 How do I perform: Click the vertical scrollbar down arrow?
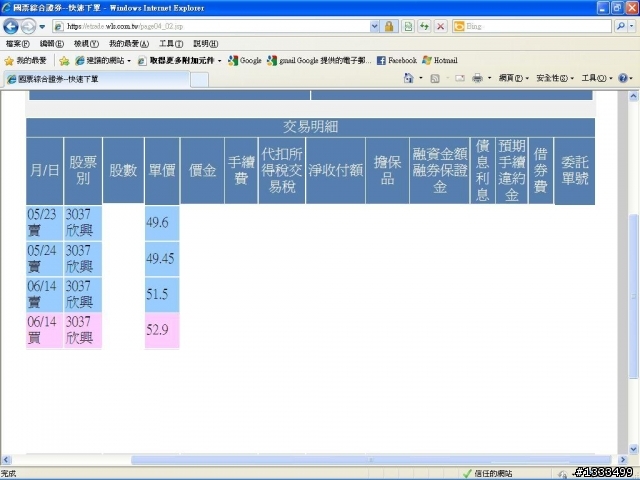pos(633,449)
